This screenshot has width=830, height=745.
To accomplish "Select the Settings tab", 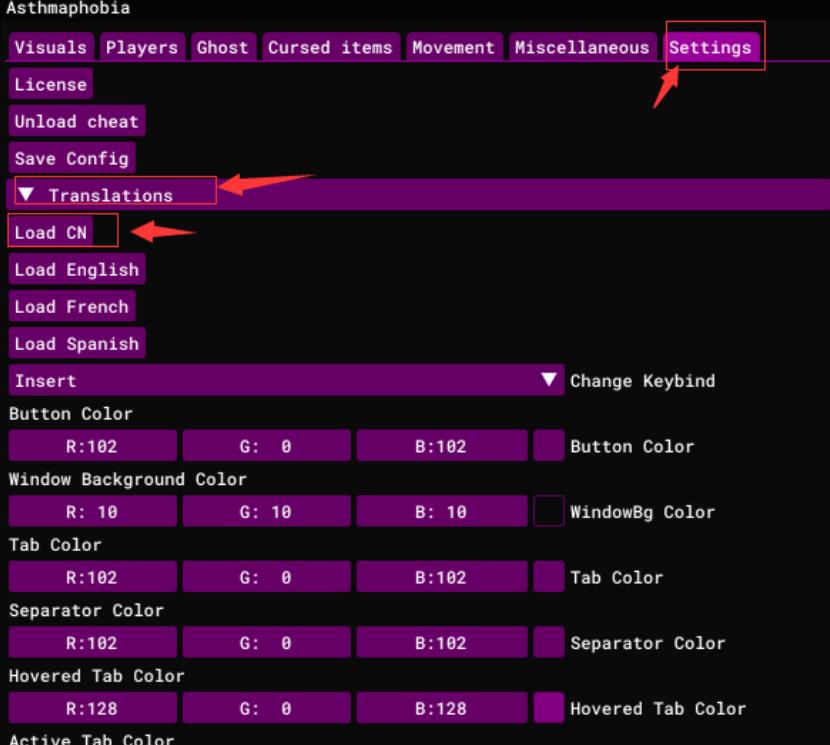I will (x=711, y=47).
